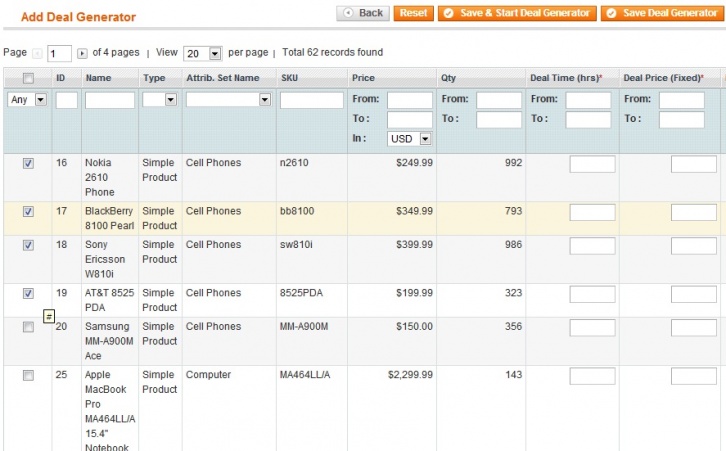
Task: Go to next page arrow icon
Action: [x=82, y=54]
